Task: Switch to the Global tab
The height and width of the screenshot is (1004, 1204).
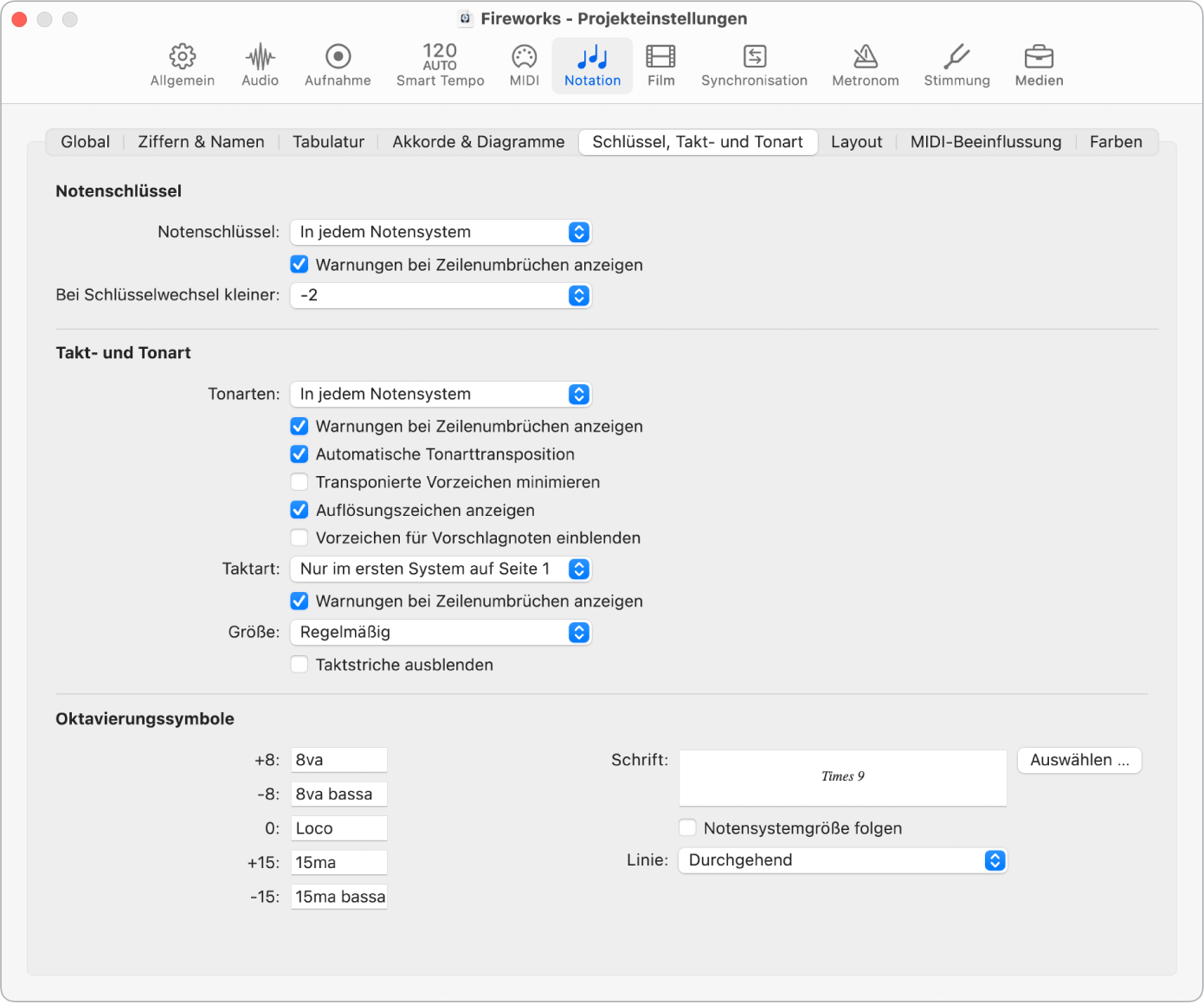Action: 86,142
